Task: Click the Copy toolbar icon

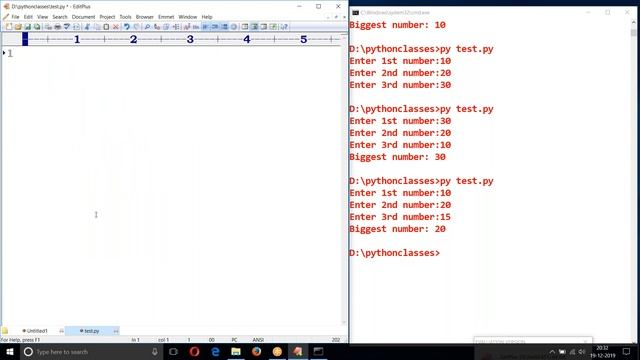Action: (x=97, y=27)
